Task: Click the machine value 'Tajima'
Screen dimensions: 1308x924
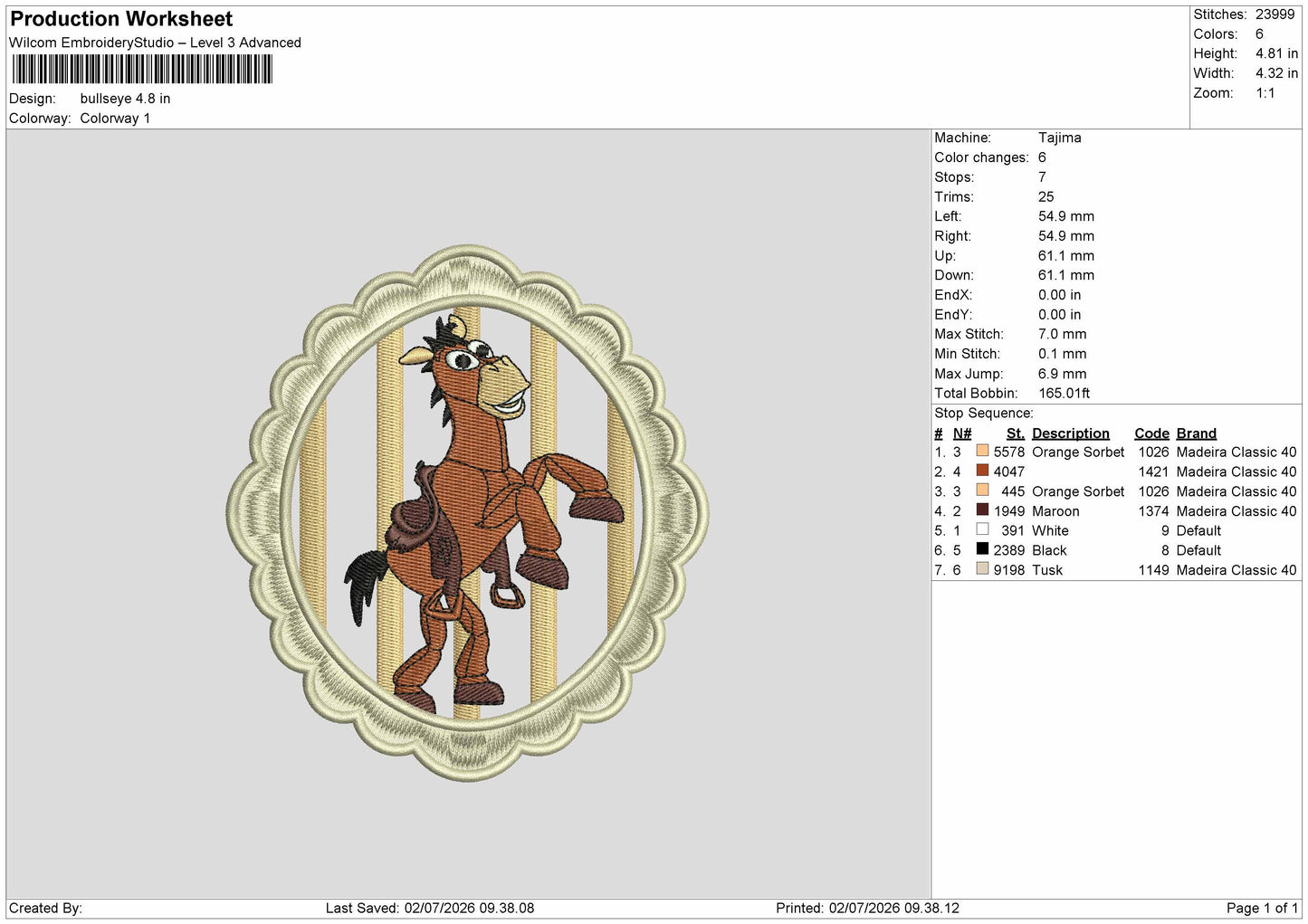Action: [1060, 138]
